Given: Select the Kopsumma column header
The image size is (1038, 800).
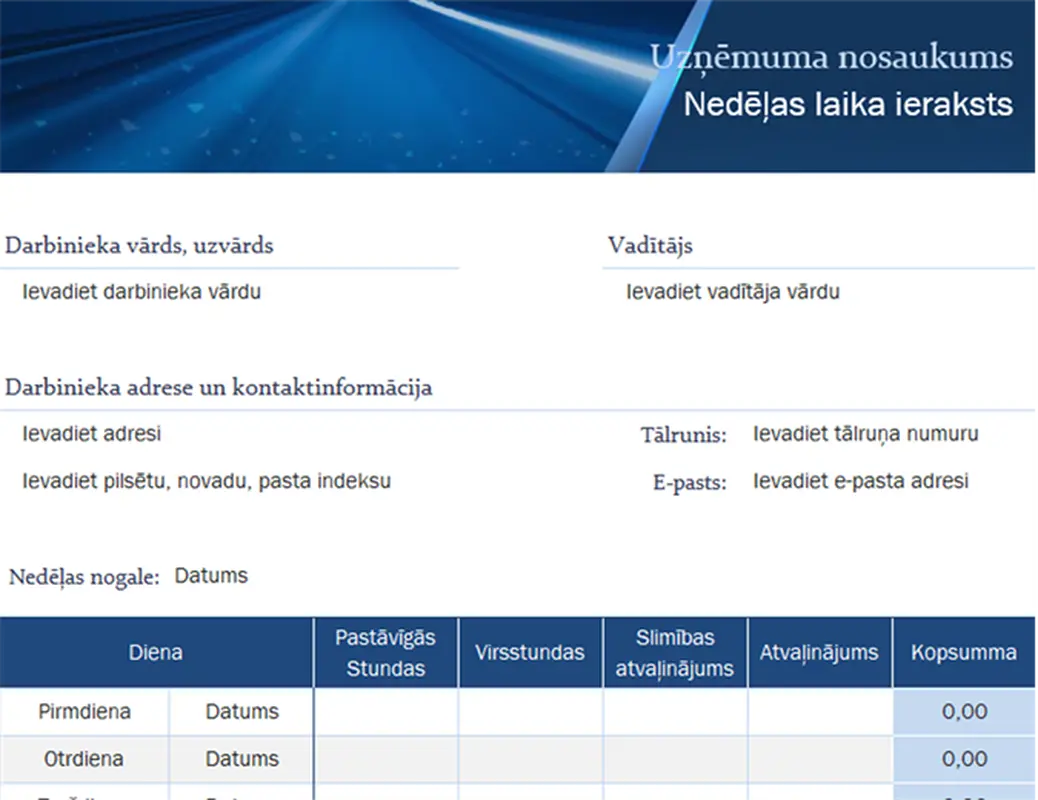Looking at the screenshot, I should [965, 652].
